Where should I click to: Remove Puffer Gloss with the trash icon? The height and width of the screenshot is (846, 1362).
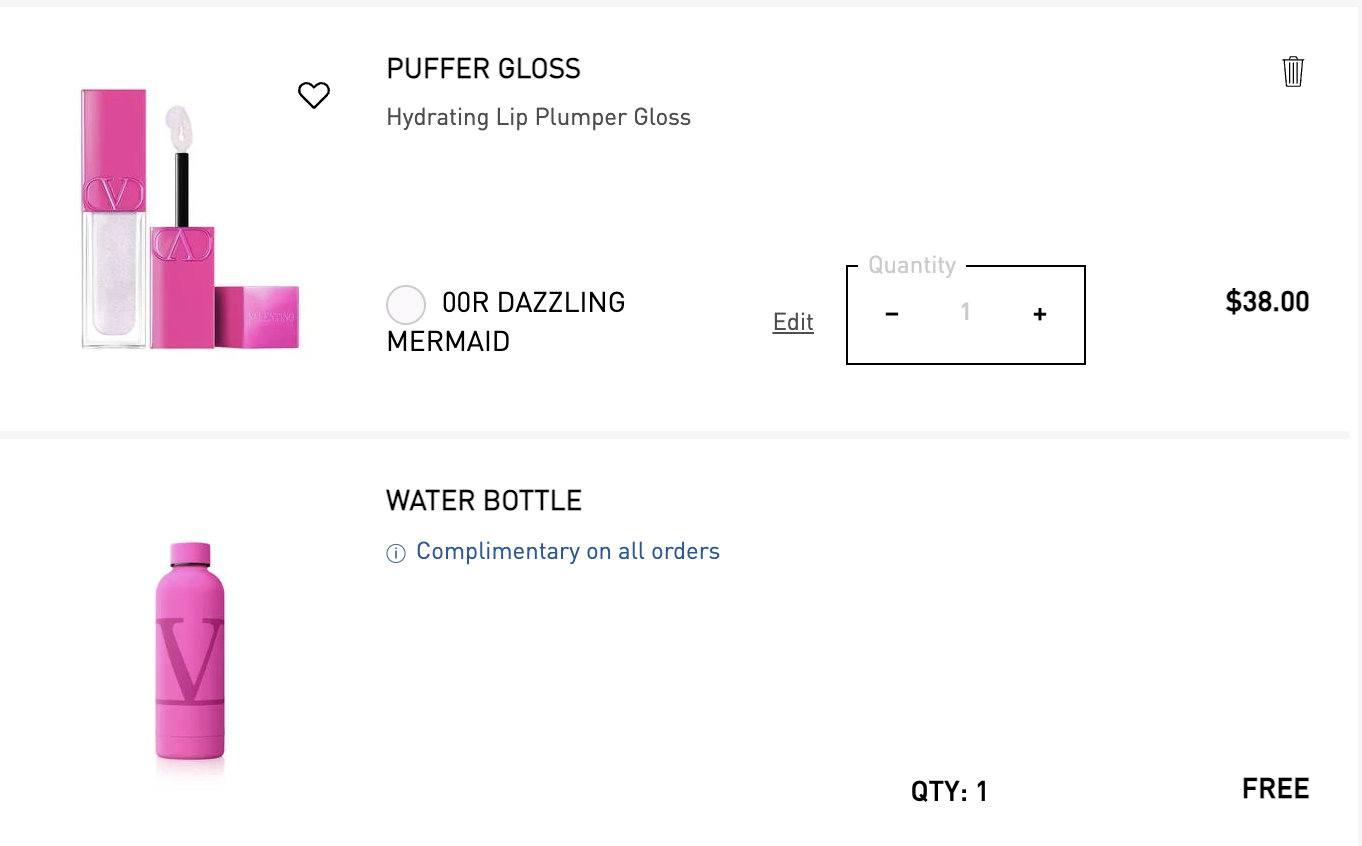[1292, 72]
